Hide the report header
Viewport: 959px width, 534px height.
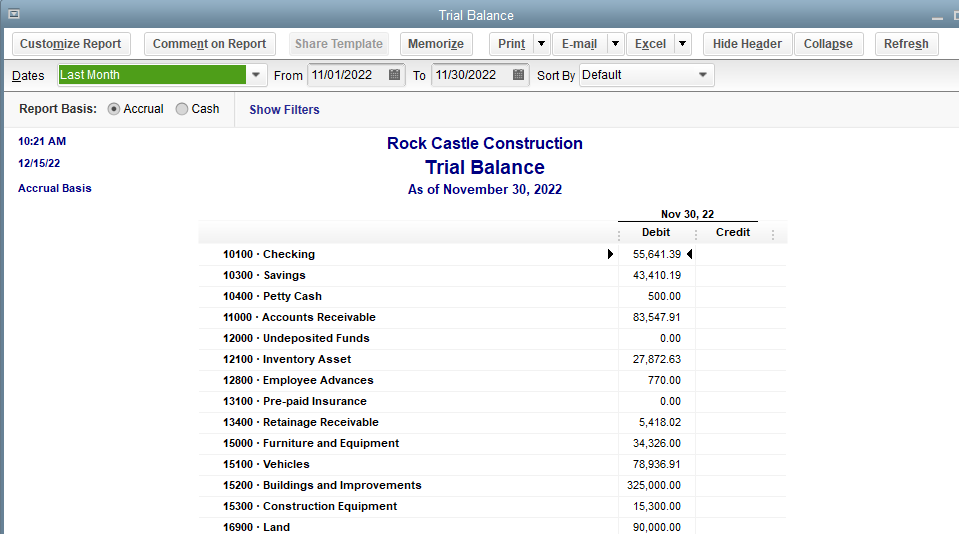(x=747, y=44)
